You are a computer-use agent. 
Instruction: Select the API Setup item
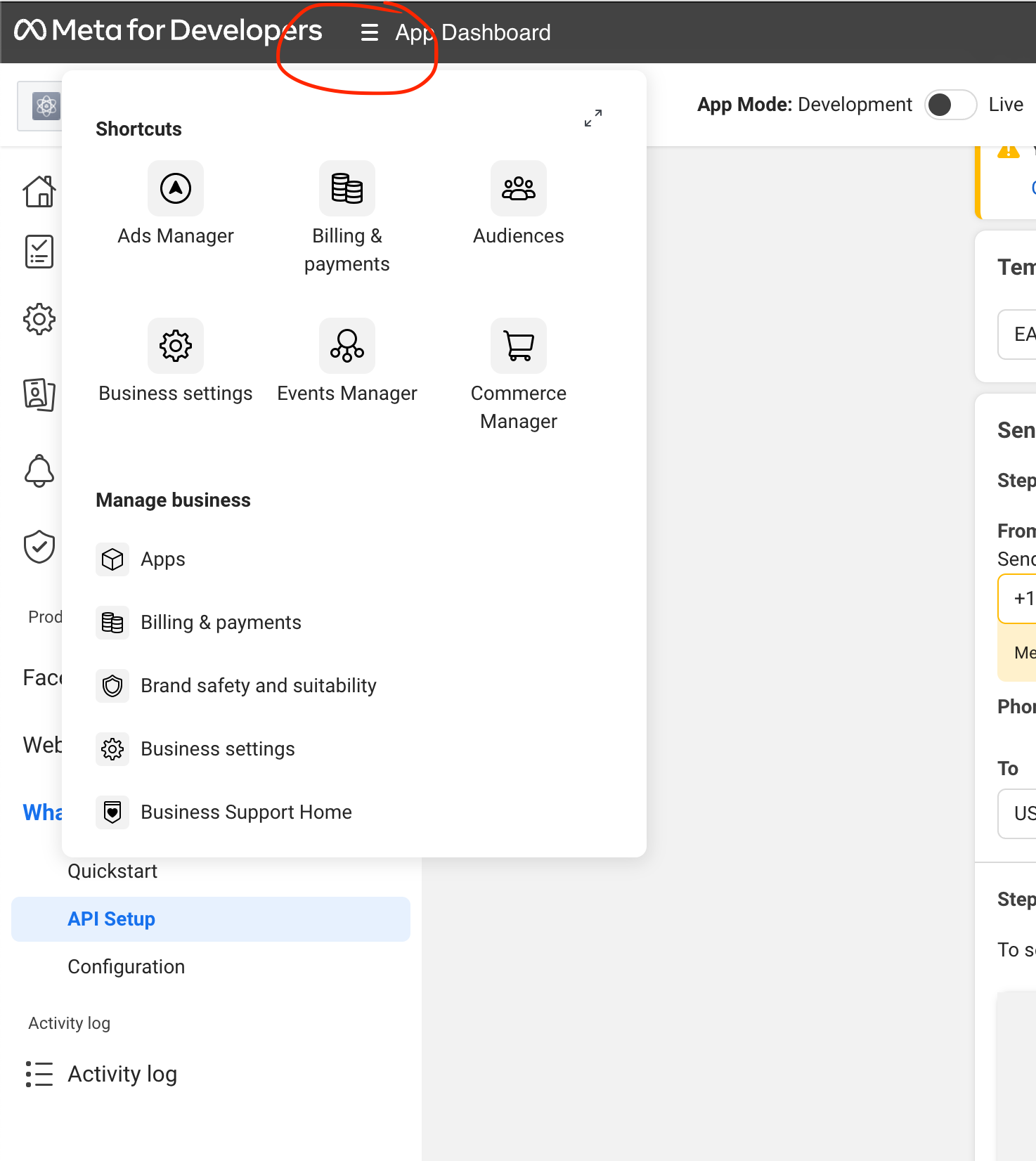point(211,919)
